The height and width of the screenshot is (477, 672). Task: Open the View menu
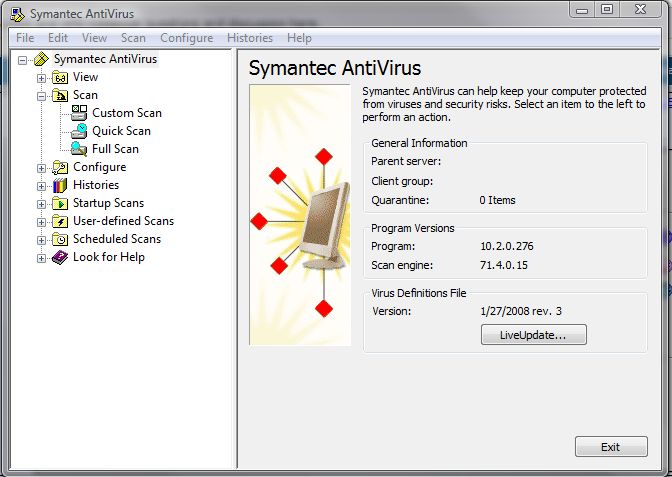point(94,38)
